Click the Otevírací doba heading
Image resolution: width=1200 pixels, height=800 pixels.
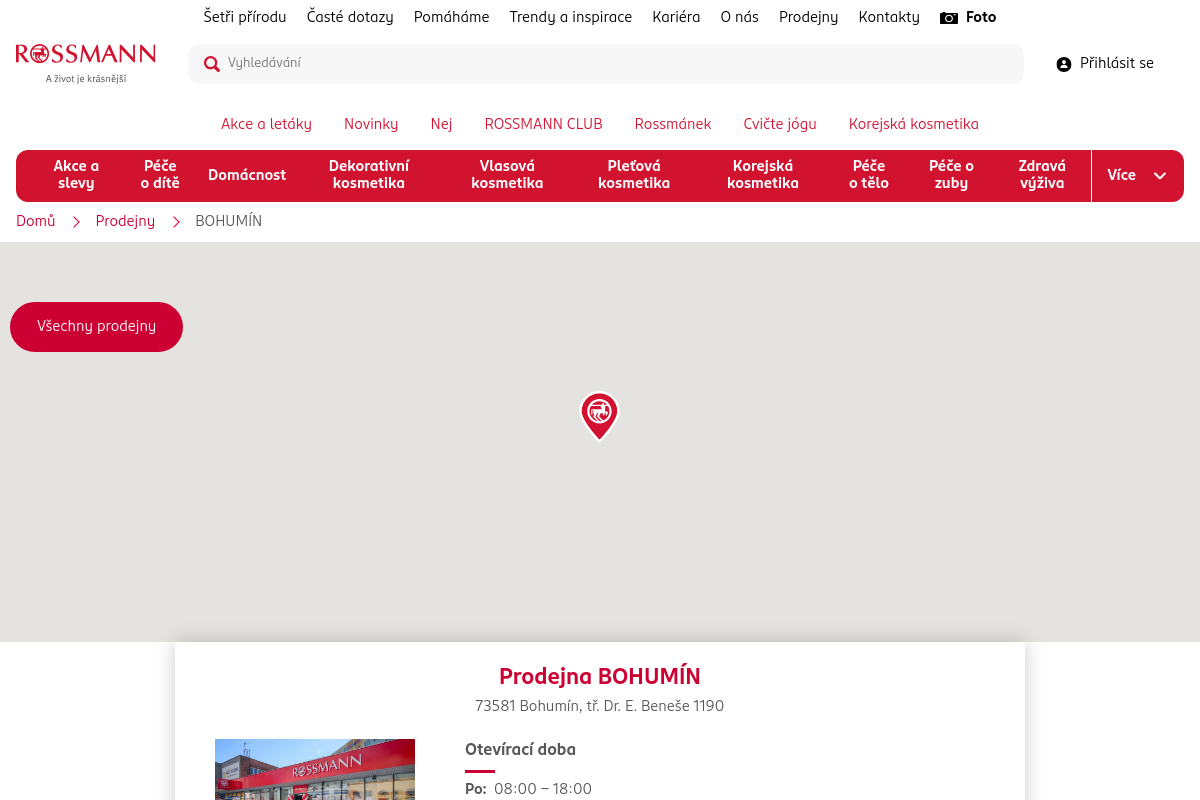520,750
